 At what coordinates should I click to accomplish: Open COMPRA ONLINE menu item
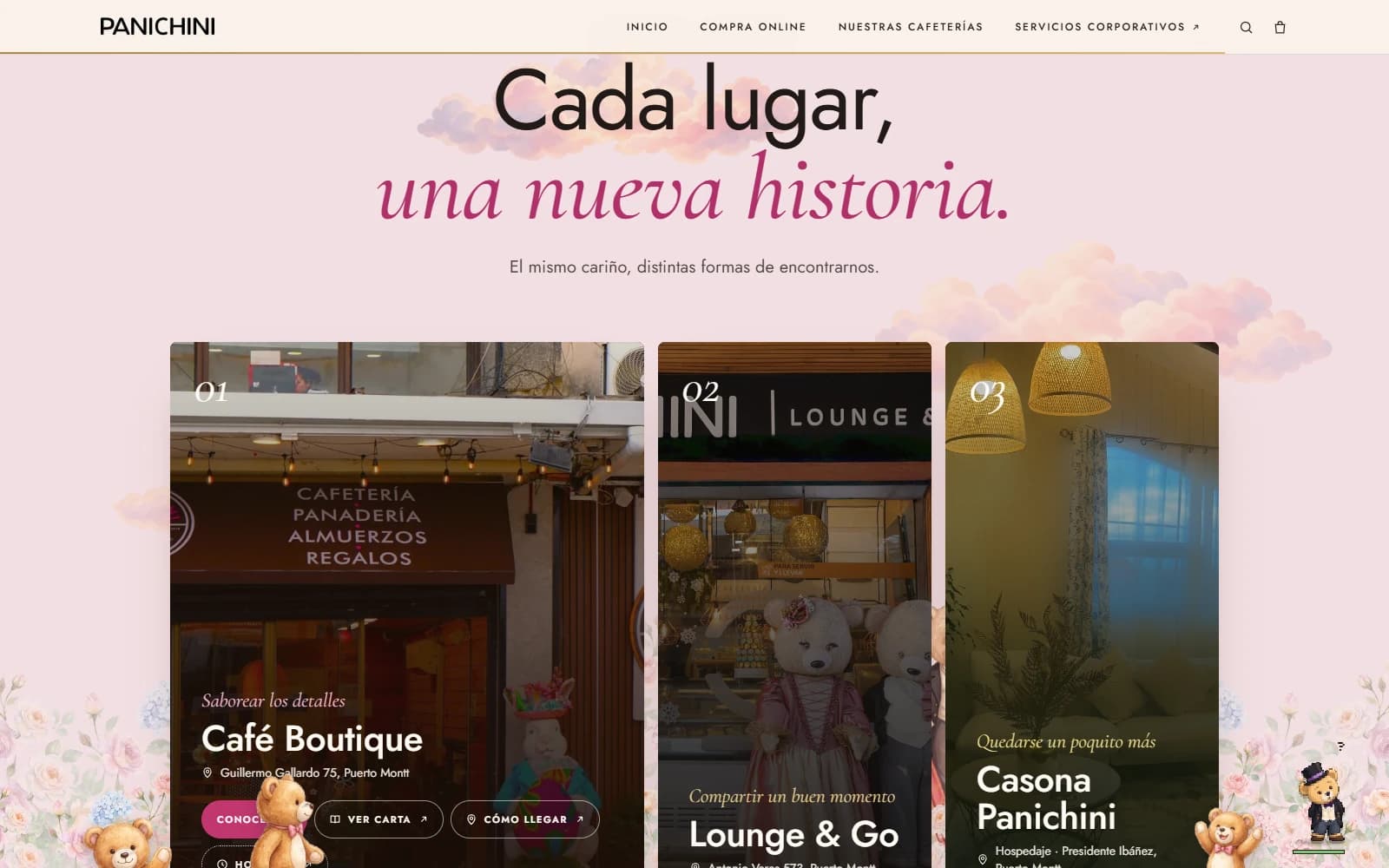point(753,27)
